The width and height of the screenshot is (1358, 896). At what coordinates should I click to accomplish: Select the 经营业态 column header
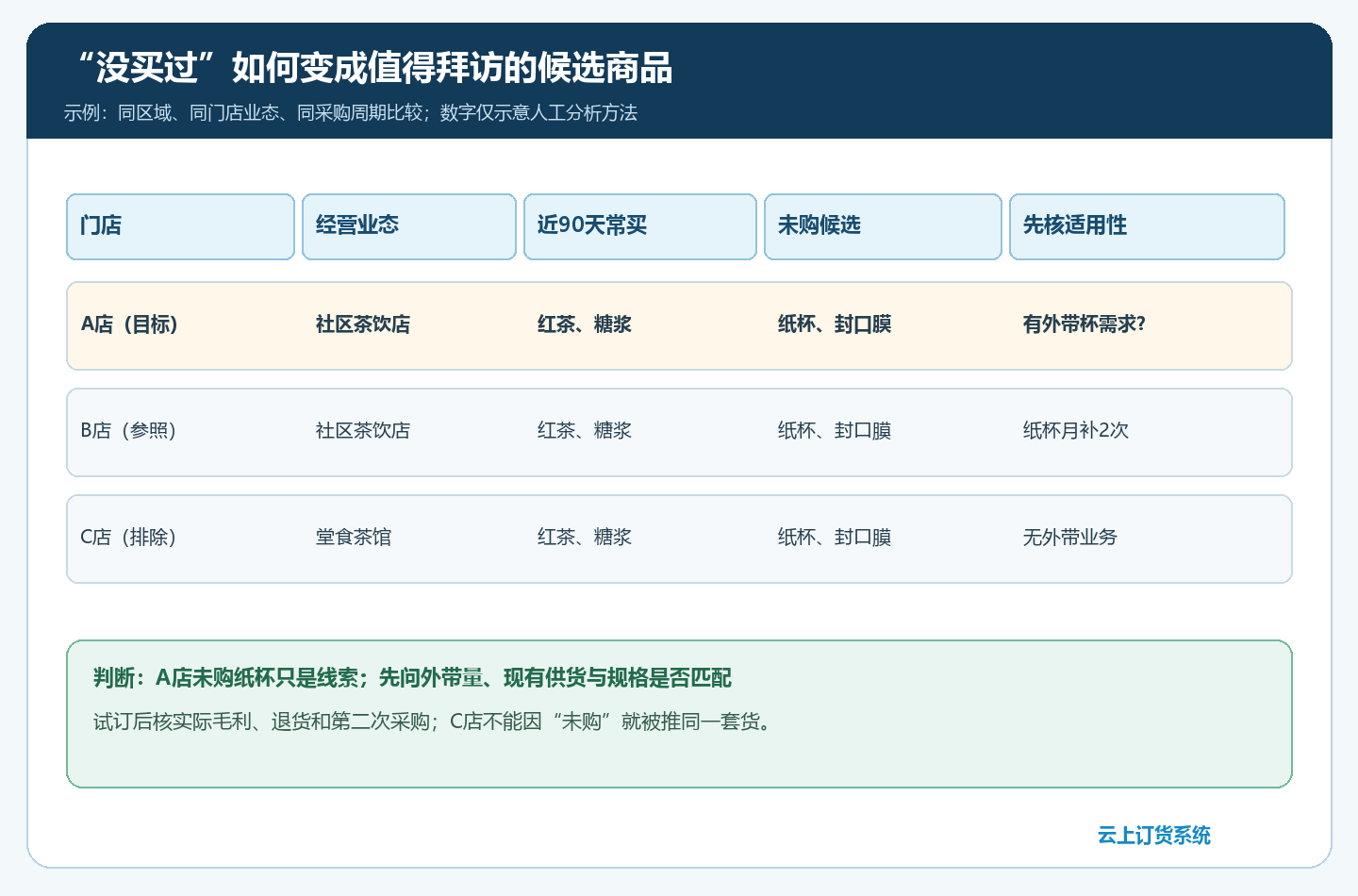(409, 226)
